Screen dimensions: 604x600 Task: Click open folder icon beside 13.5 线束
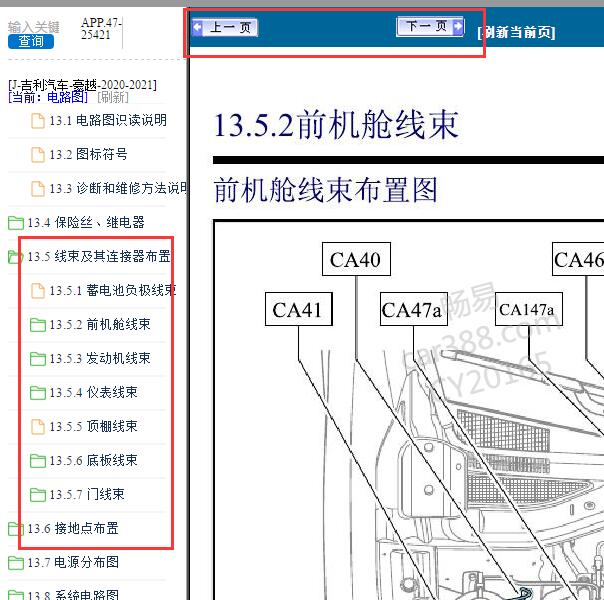pyautogui.click(x=15, y=256)
